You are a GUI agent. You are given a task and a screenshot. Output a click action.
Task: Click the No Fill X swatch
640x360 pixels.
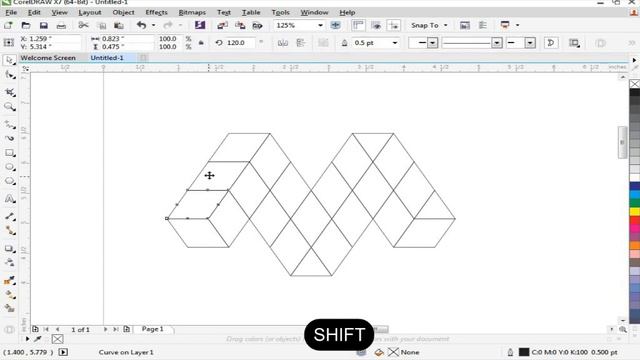coord(635,84)
